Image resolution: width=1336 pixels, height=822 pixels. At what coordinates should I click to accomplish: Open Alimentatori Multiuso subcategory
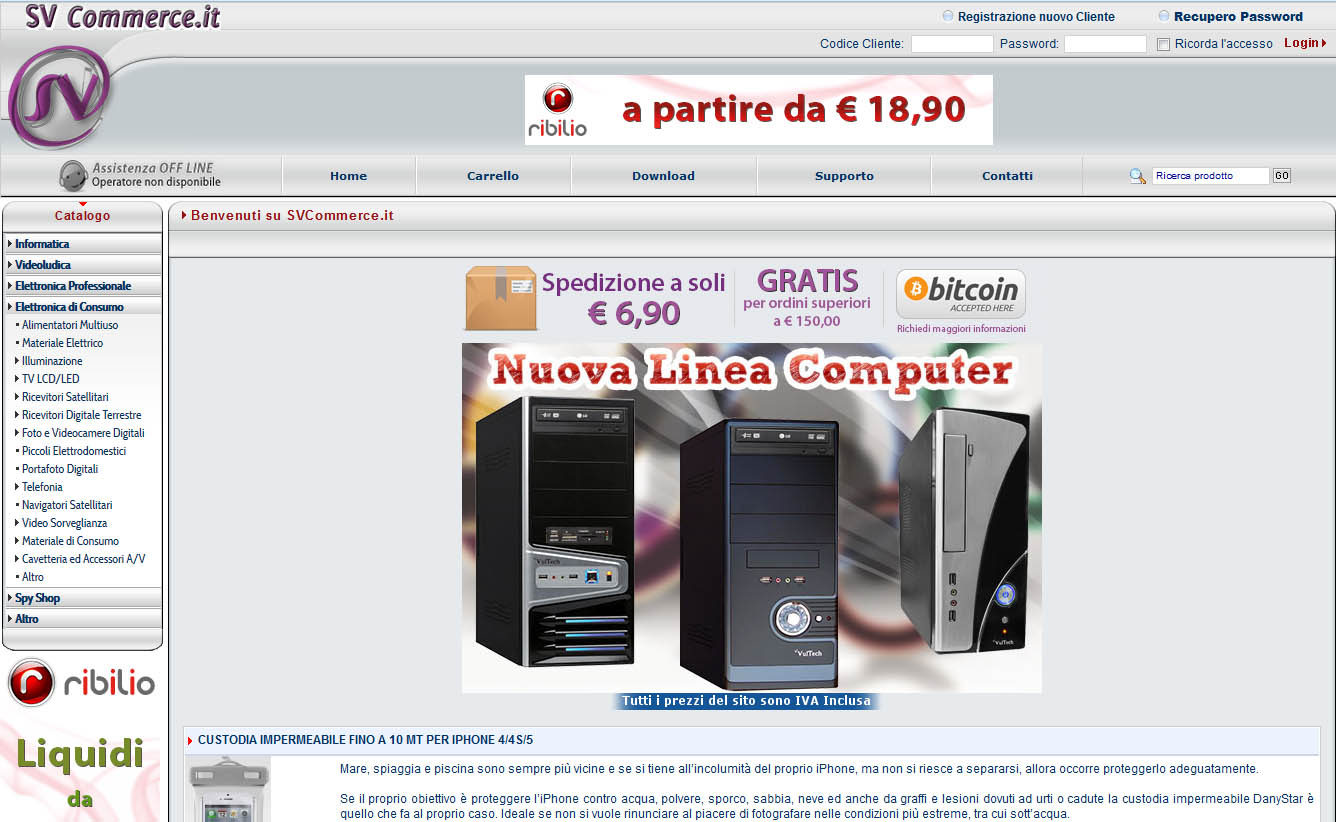70,325
